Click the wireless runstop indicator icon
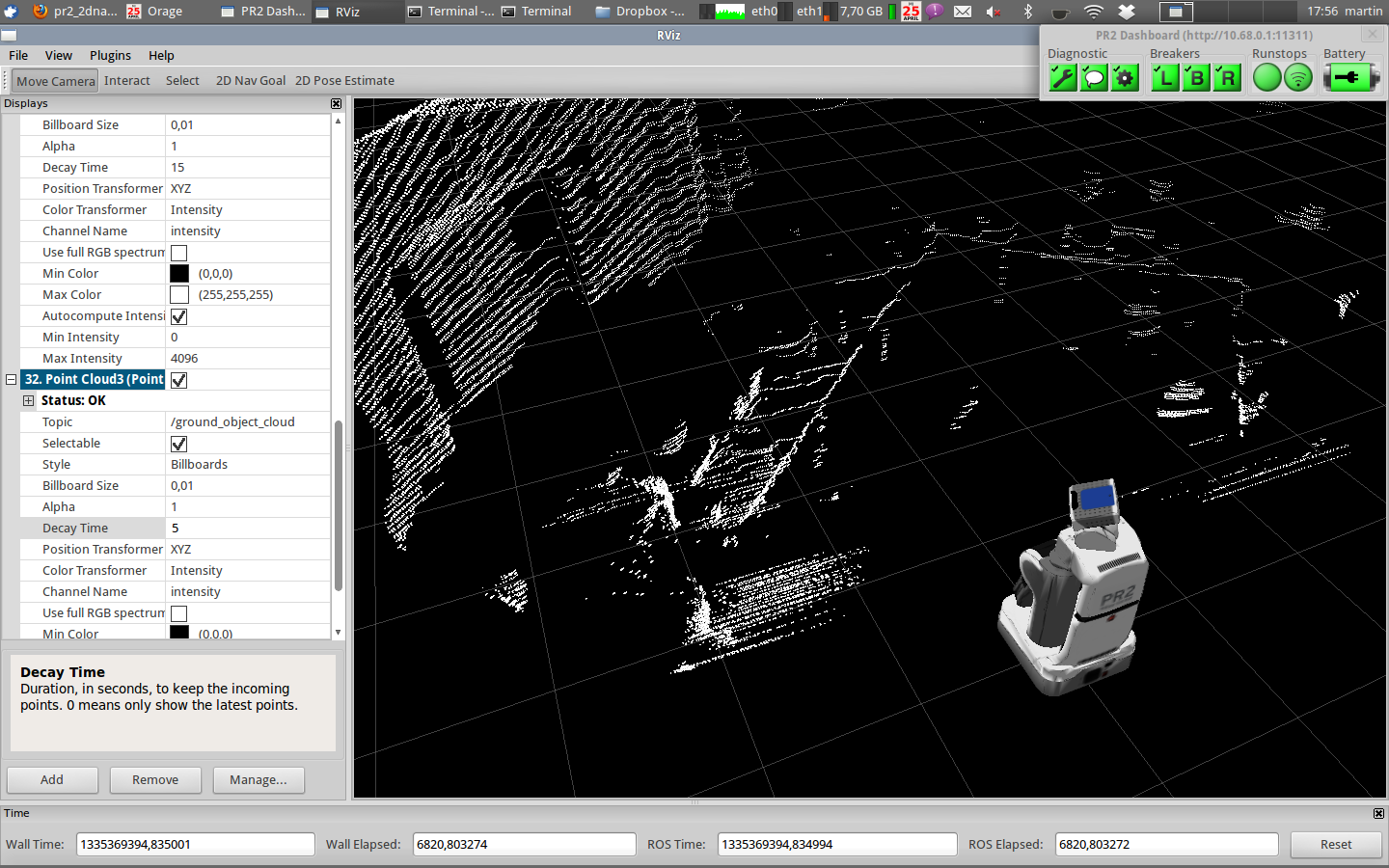Image resolution: width=1389 pixels, height=868 pixels. (x=1298, y=78)
